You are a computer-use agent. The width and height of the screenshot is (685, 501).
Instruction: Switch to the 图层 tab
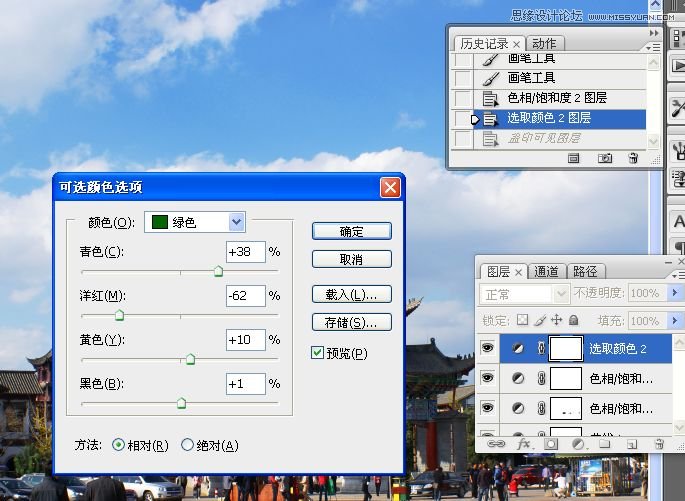[x=504, y=272]
